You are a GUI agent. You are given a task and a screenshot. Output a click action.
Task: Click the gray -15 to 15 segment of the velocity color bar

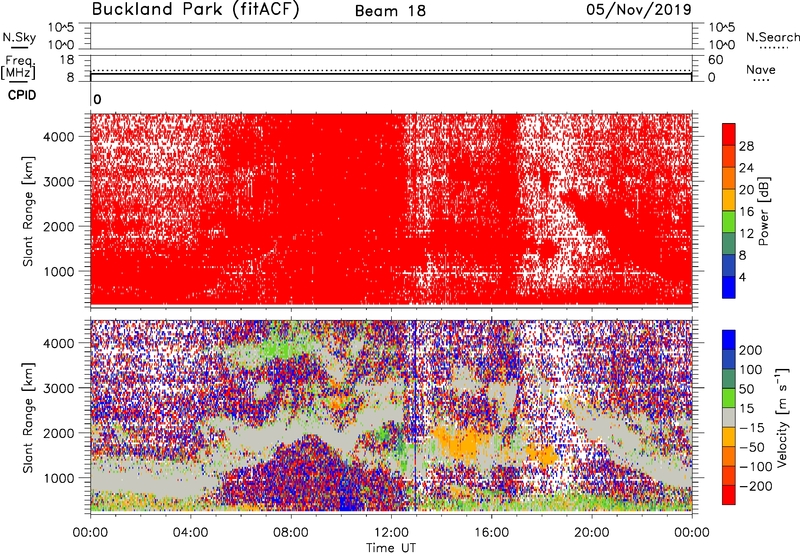click(x=728, y=417)
